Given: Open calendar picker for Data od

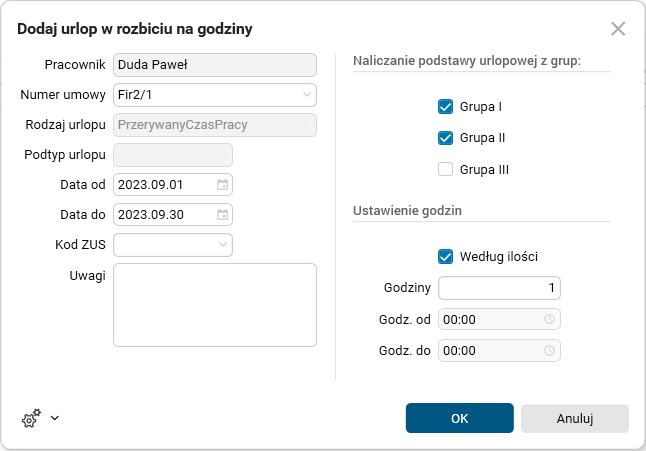Looking at the screenshot, I should pos(222,185).
